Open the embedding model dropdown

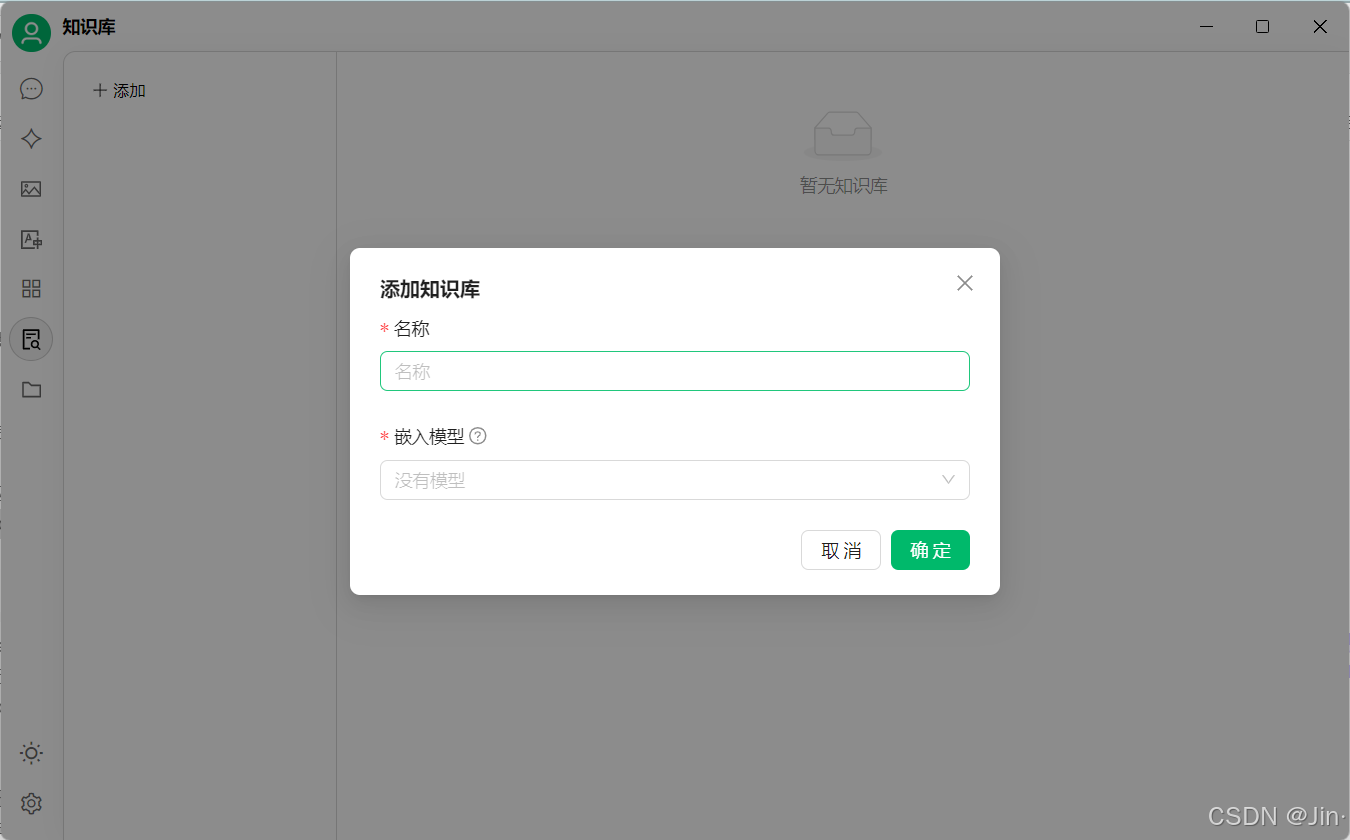(x=675, y=480)
